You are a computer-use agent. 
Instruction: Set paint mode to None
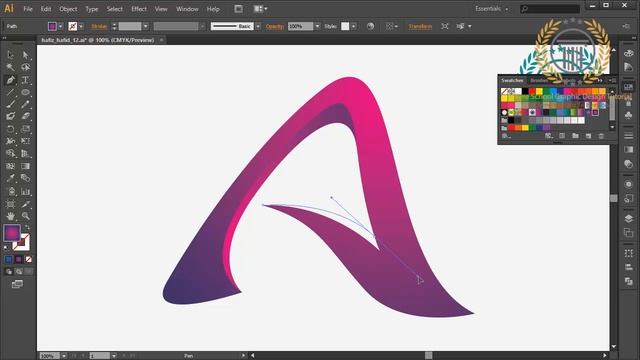pos(29,259)
